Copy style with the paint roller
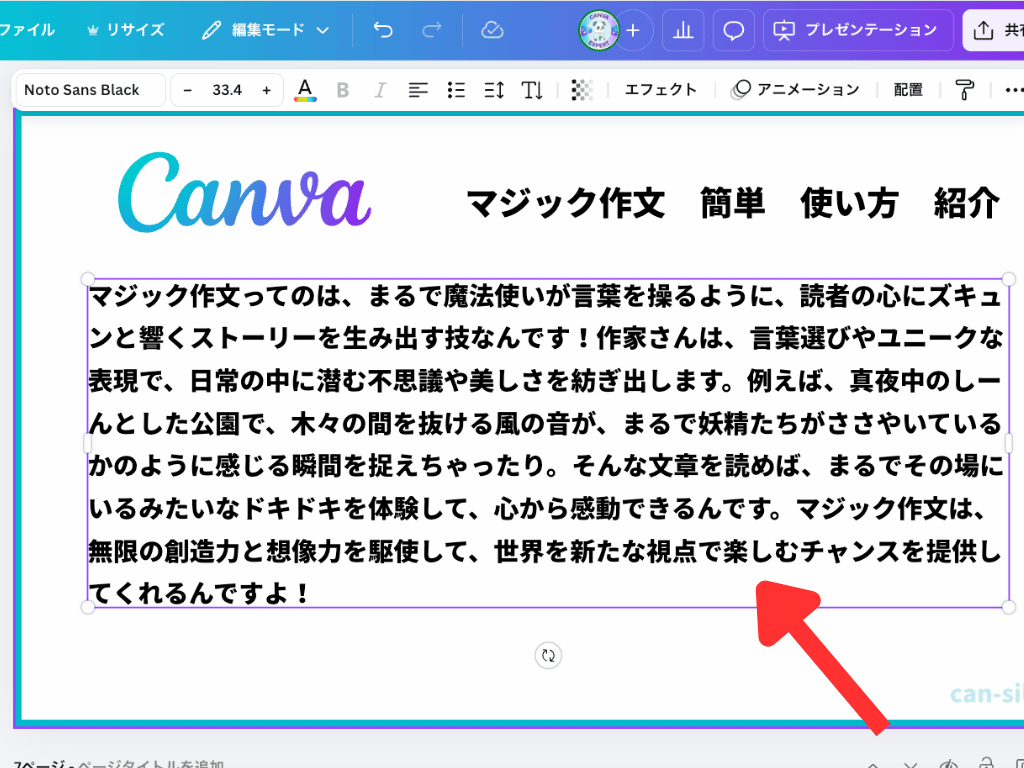Image resolution: width=1024 pixels, height=768 pixels. 965,90
